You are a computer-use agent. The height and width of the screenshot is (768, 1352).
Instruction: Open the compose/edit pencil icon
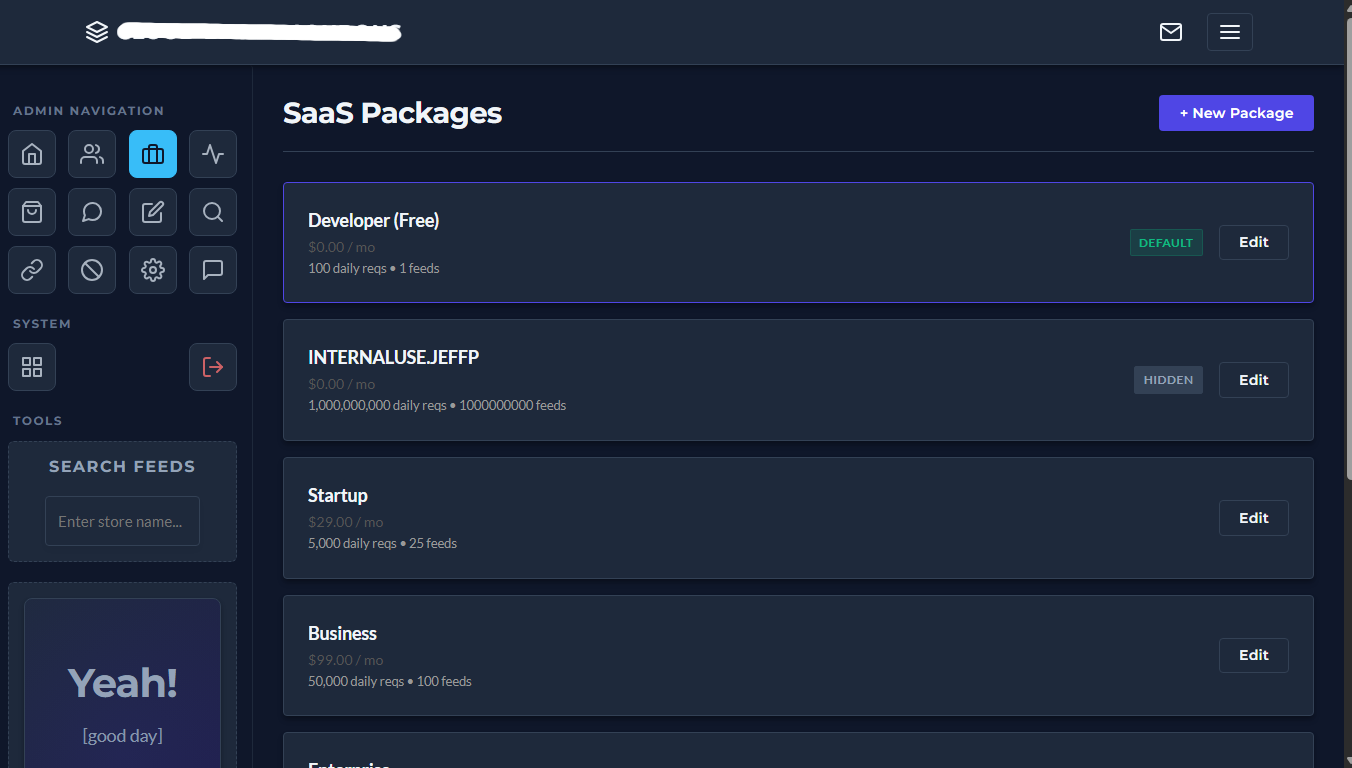(152, 212)
